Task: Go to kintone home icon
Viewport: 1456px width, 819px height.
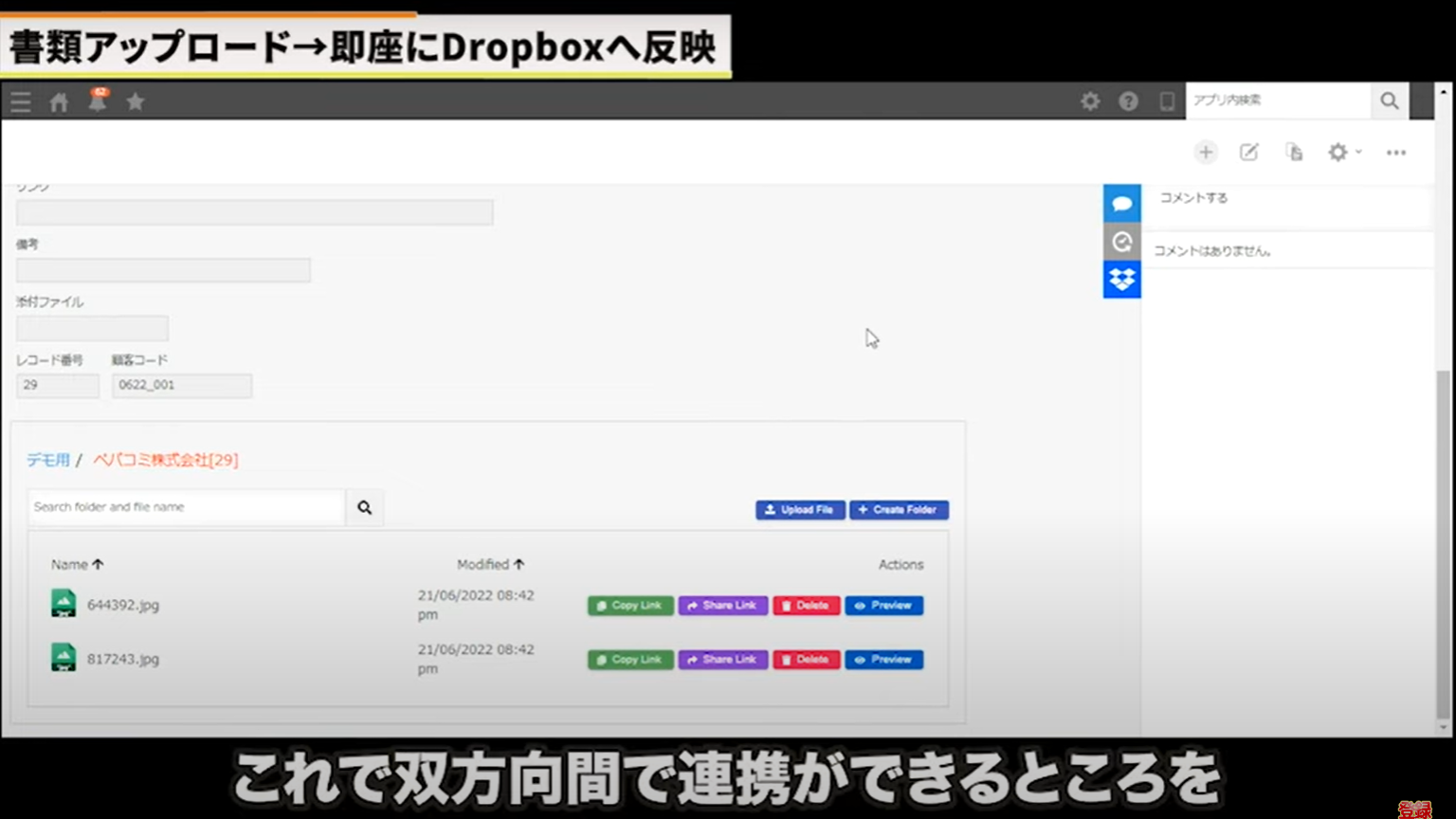Action: point(59,101)
